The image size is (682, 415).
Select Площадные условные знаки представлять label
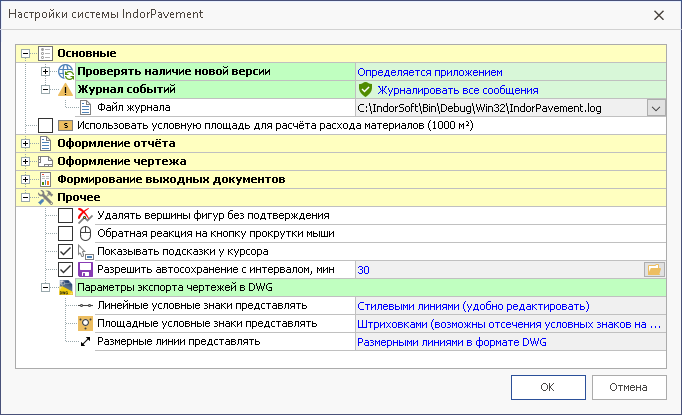coord(207,324)
